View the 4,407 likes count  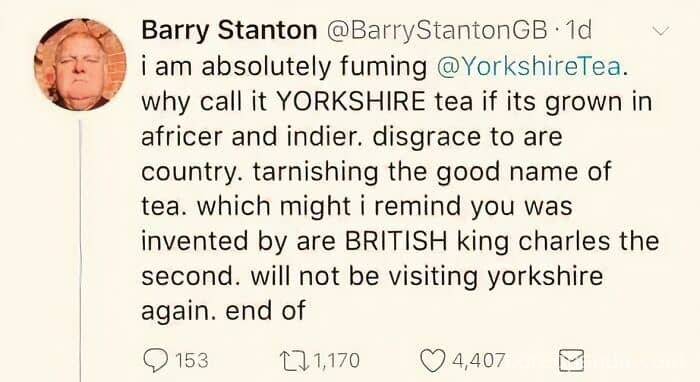[479, 361]
